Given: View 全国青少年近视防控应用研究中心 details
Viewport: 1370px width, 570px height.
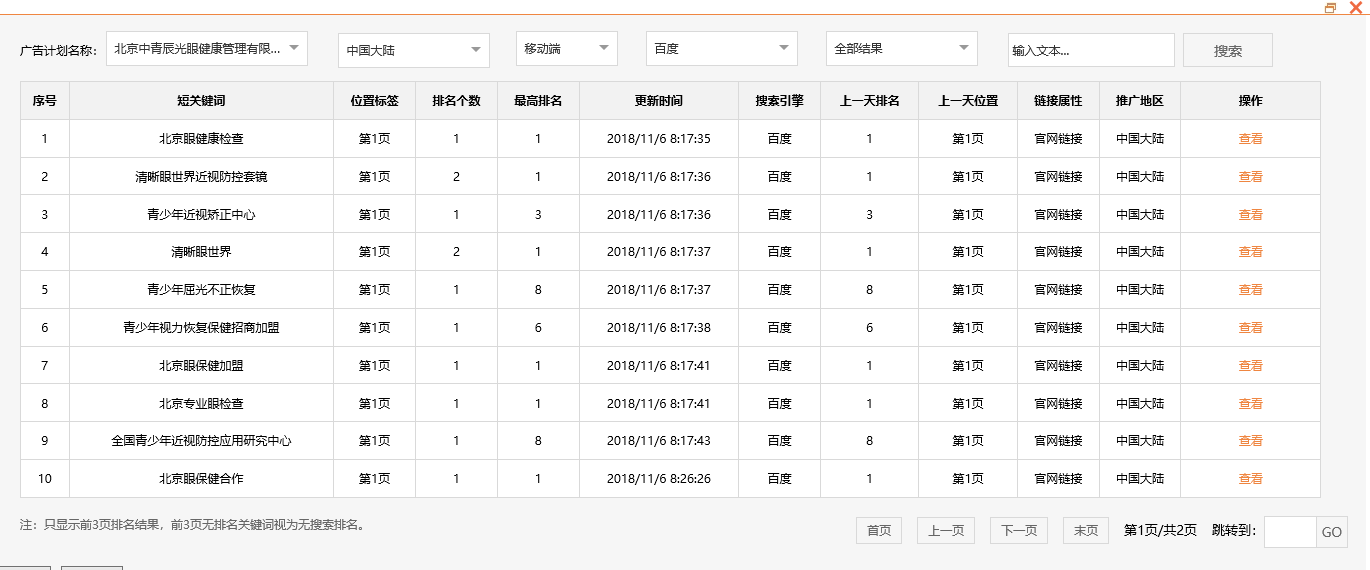Looking at the screenshot, I should (1250, 441).
